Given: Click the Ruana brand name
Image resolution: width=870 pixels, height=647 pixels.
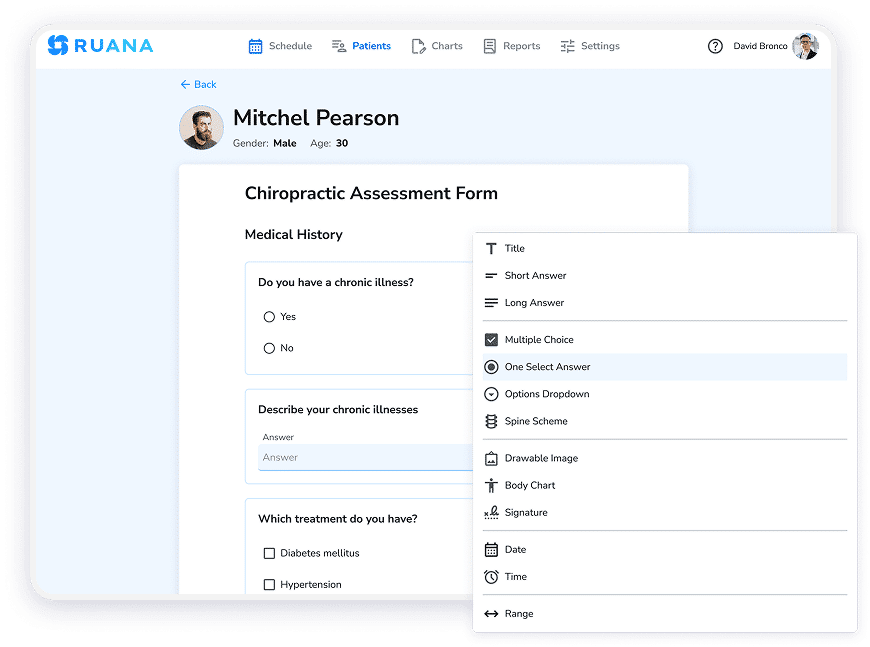Looking at the screenshot, I should [x=114, y=46].
